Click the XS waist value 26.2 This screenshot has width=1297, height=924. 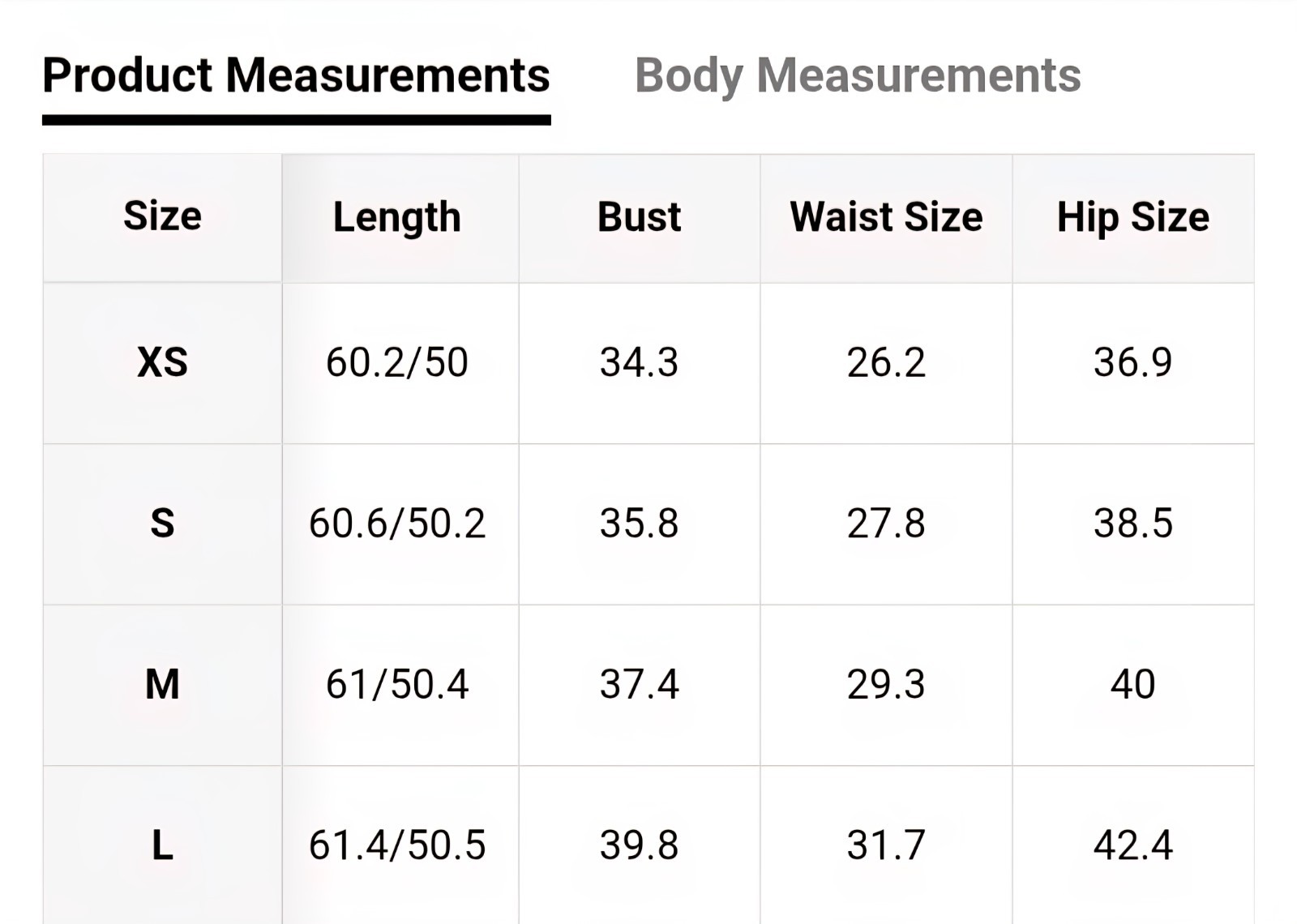[x=886, y=362]
